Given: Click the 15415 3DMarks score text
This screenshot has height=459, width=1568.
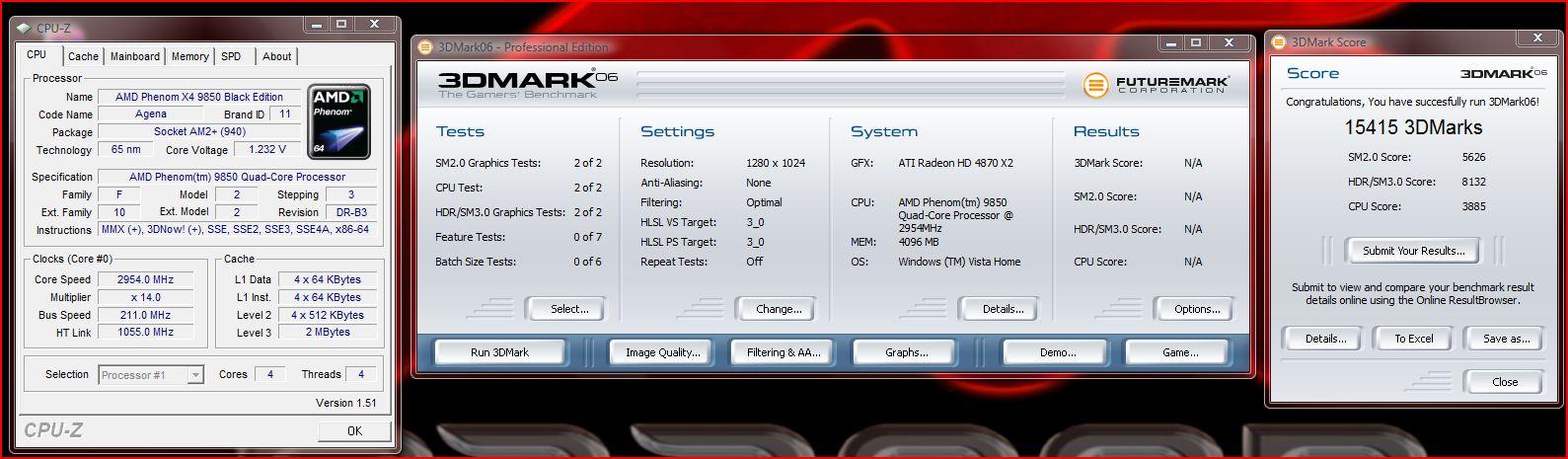Looking at the screenshot, I should tap(1413, 127).
